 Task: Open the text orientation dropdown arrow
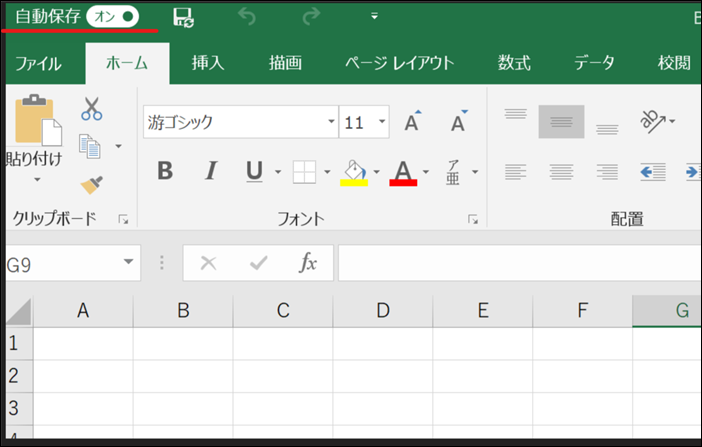coord(672,121)
